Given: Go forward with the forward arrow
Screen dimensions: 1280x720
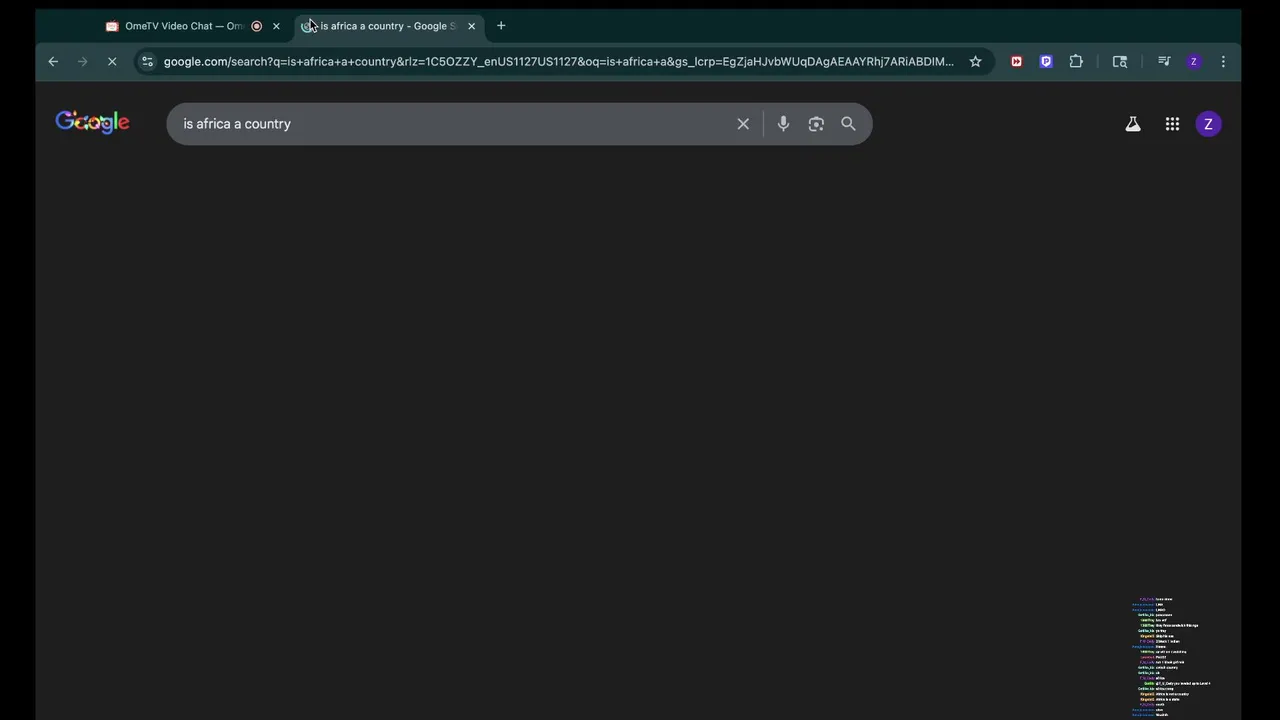Looking at the screenshot, I should pyautogui.click(x=83, y=62).
